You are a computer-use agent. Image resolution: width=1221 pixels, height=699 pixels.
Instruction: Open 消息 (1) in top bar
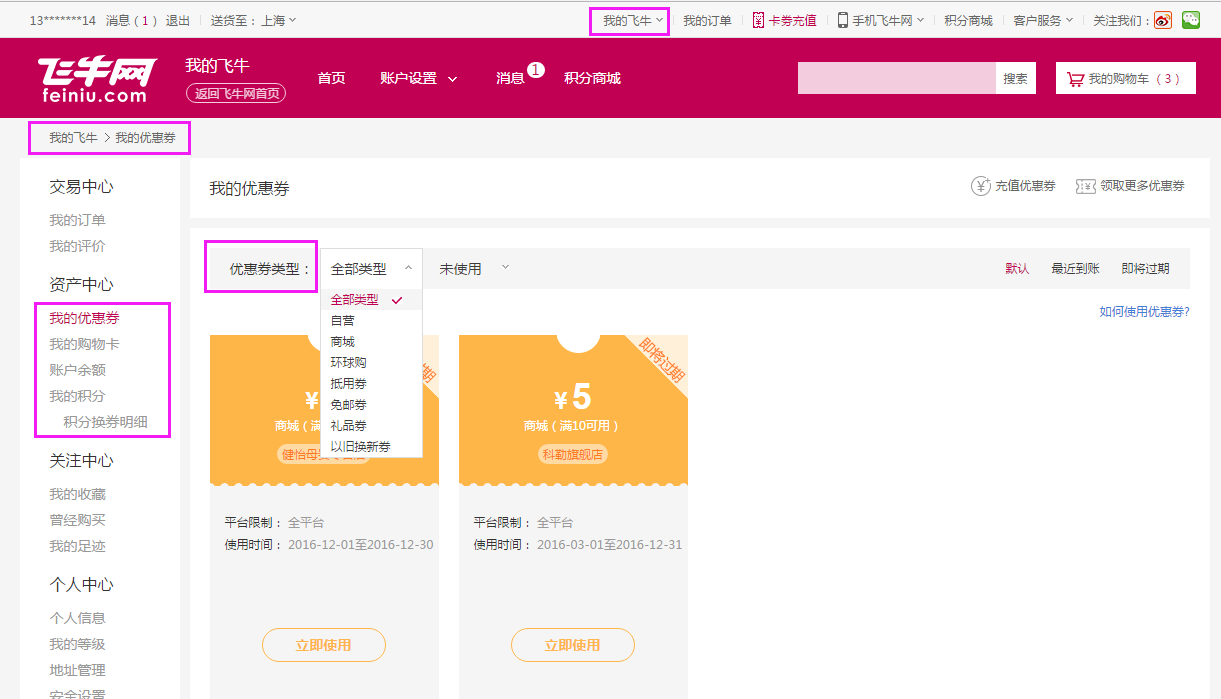(131, 20)
